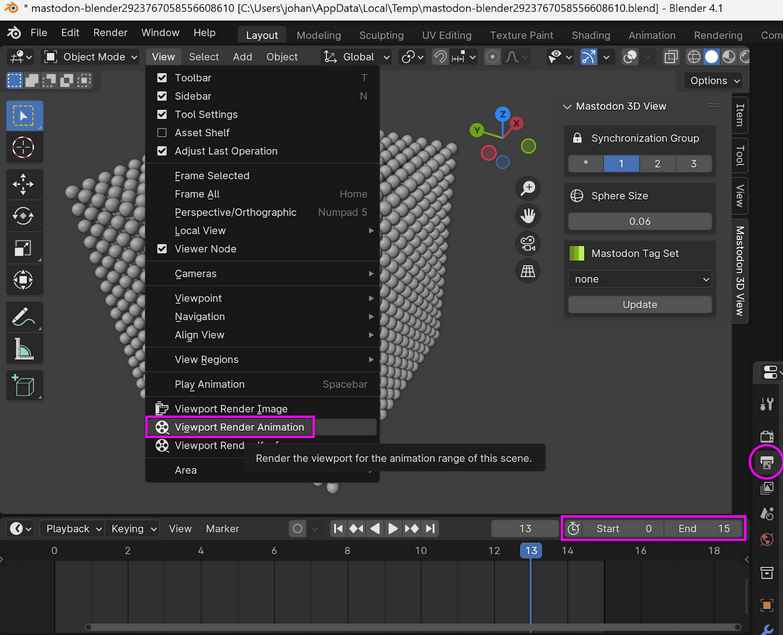Open Global transform orientation dropdown
The height and width of the screenshot is (635, 784).
(x=356, y=57)
